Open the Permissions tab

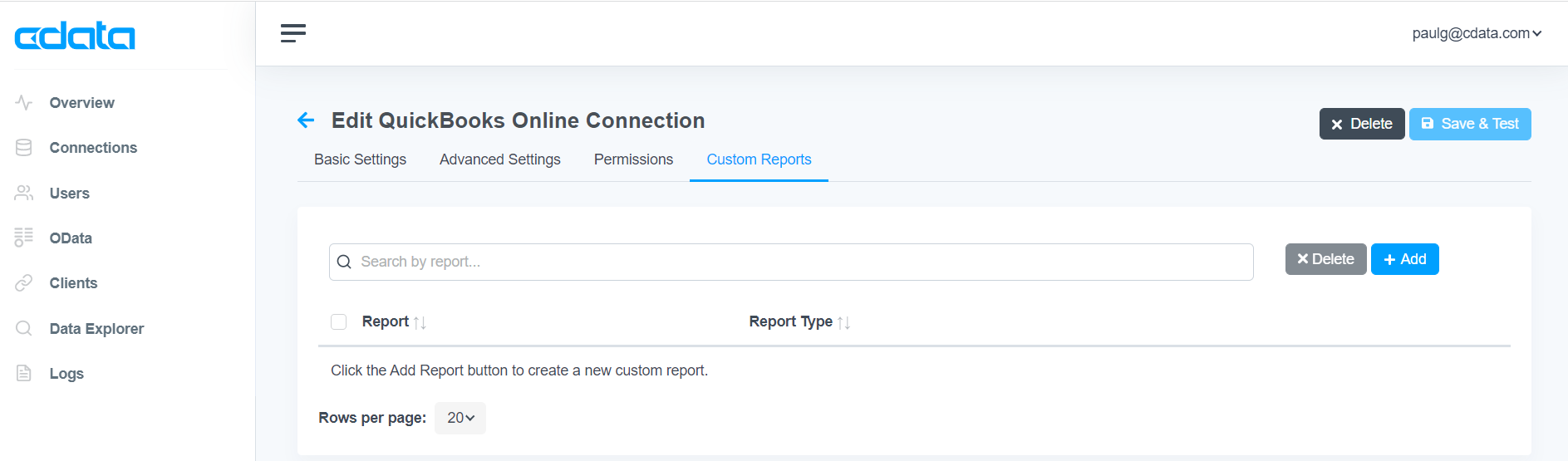[x=633, y=159]
